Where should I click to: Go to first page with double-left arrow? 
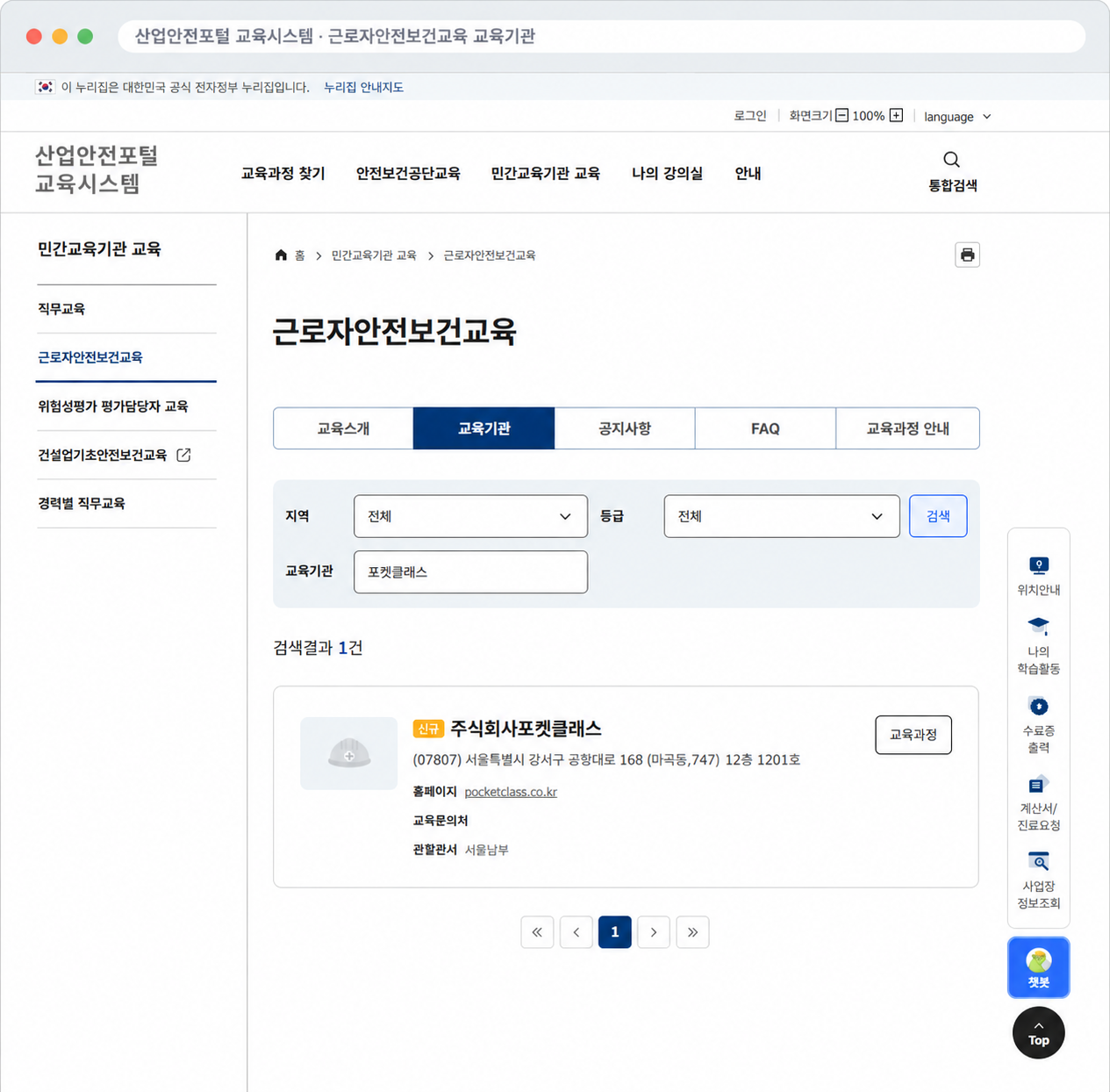coord(537,932)
